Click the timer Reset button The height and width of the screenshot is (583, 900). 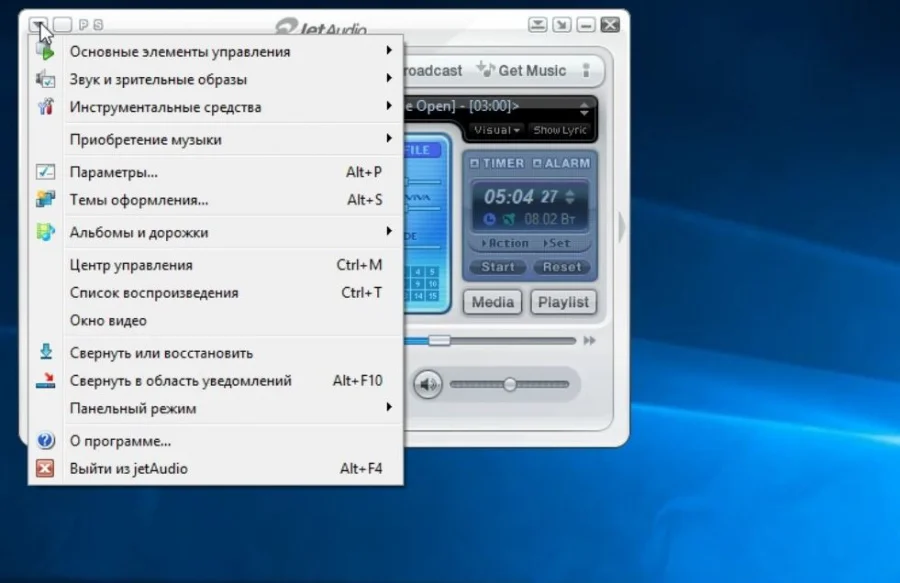click(x=562, y=267)
